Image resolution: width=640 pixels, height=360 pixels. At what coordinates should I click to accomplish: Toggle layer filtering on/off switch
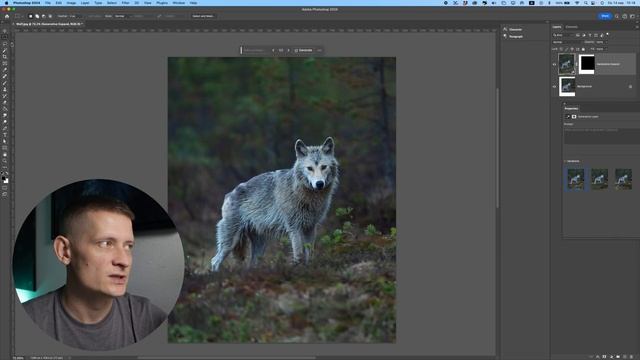pyautogui.click(x=607, y=34)
